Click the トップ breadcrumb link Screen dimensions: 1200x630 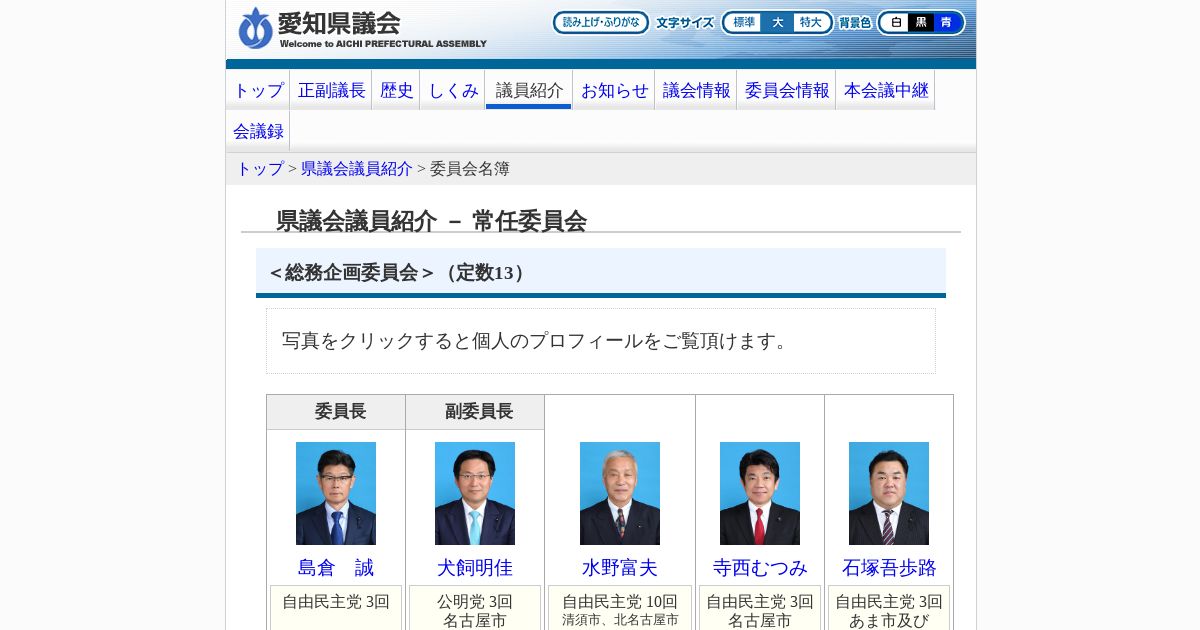click(x=260, y=169)
